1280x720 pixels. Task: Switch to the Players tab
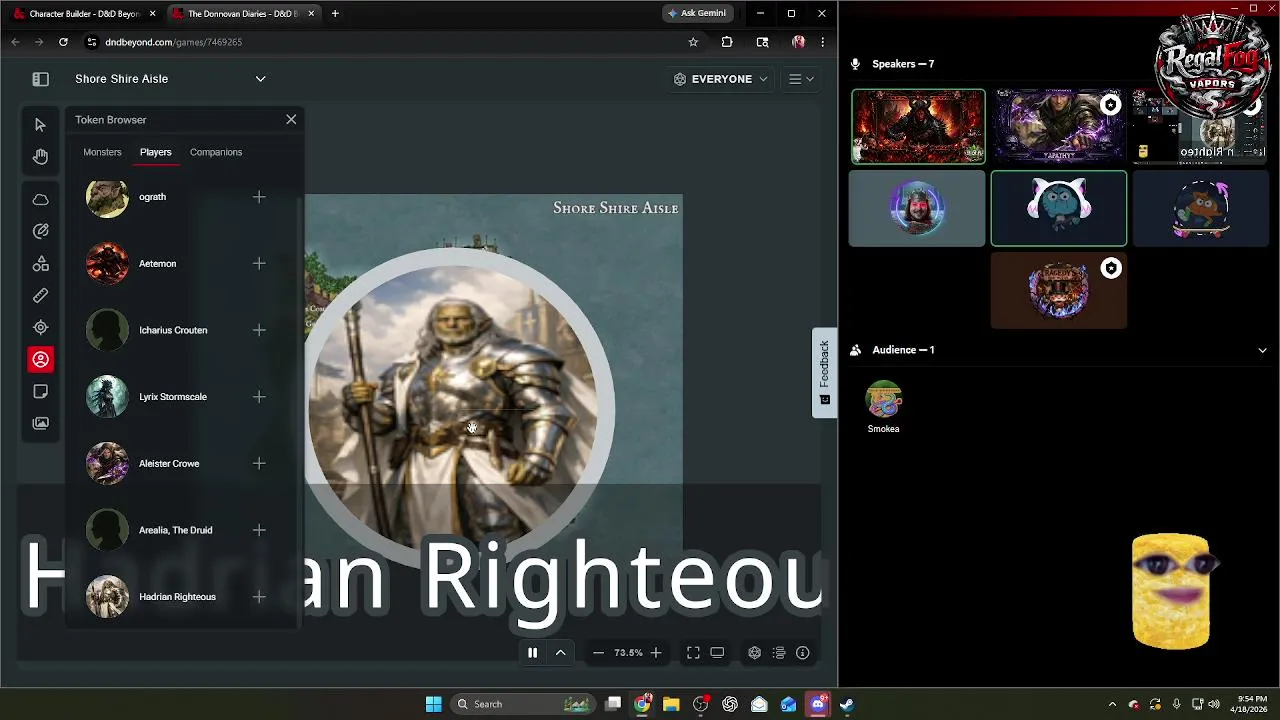[155, 152]
